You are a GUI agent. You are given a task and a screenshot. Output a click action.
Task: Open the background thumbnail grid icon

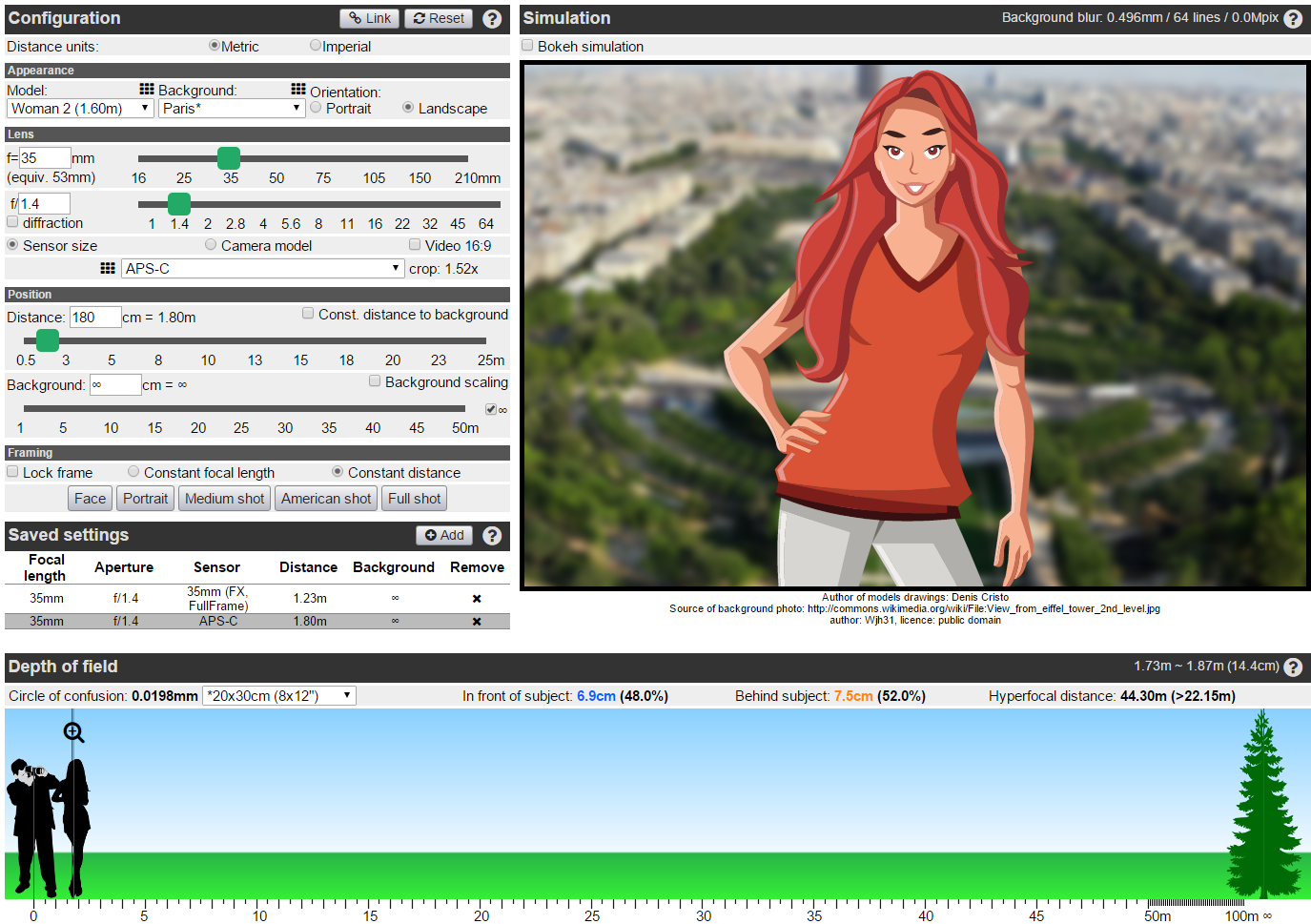(298, 89)
